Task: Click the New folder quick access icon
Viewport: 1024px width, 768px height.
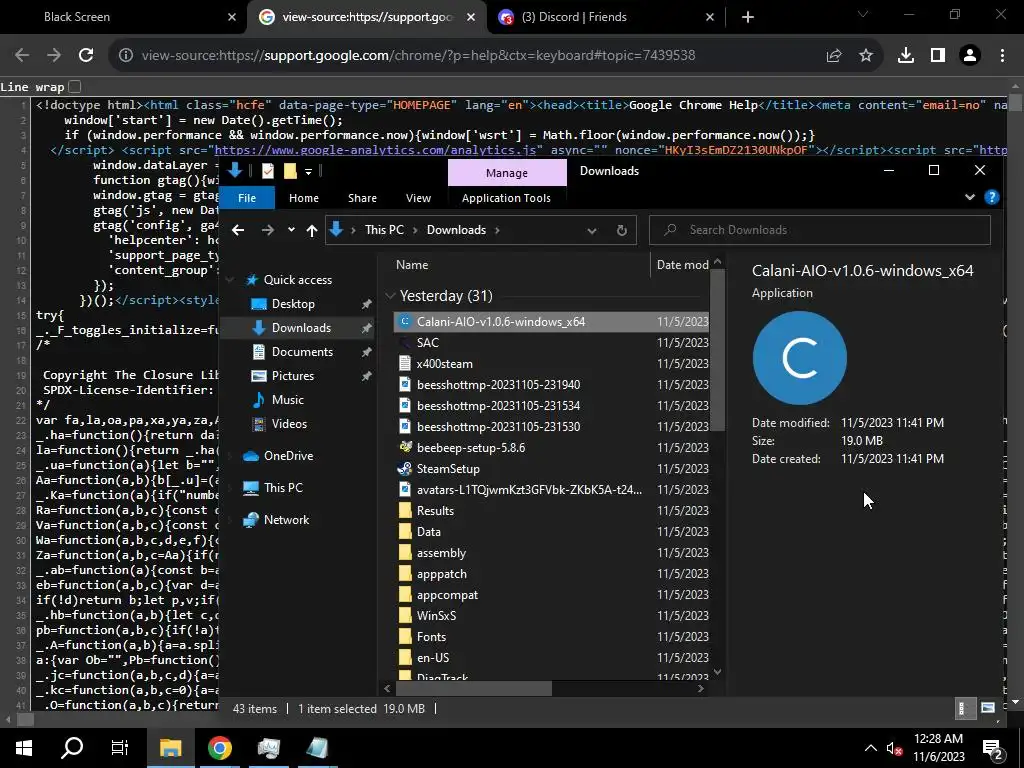Action: click(290, 171)
